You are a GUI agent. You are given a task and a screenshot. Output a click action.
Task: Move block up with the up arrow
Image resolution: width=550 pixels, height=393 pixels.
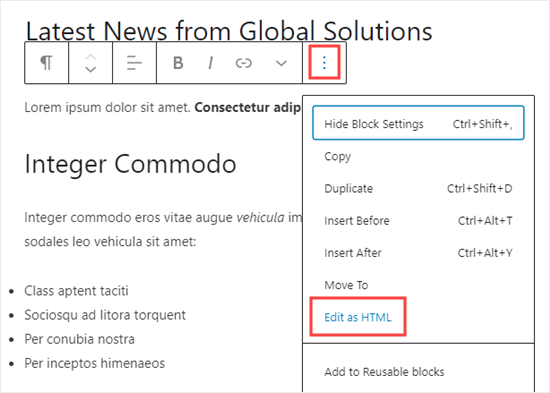point(90,57)
